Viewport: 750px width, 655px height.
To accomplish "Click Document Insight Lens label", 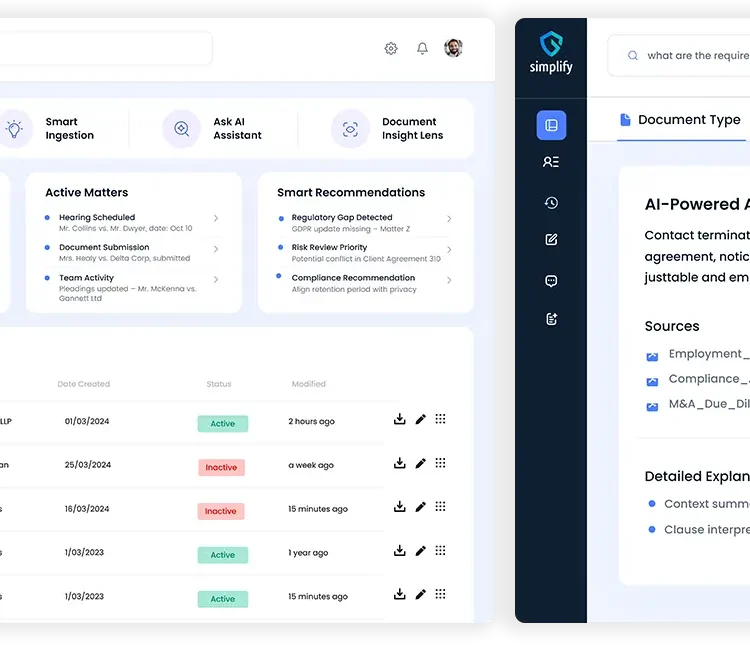I will coord(412,129).
